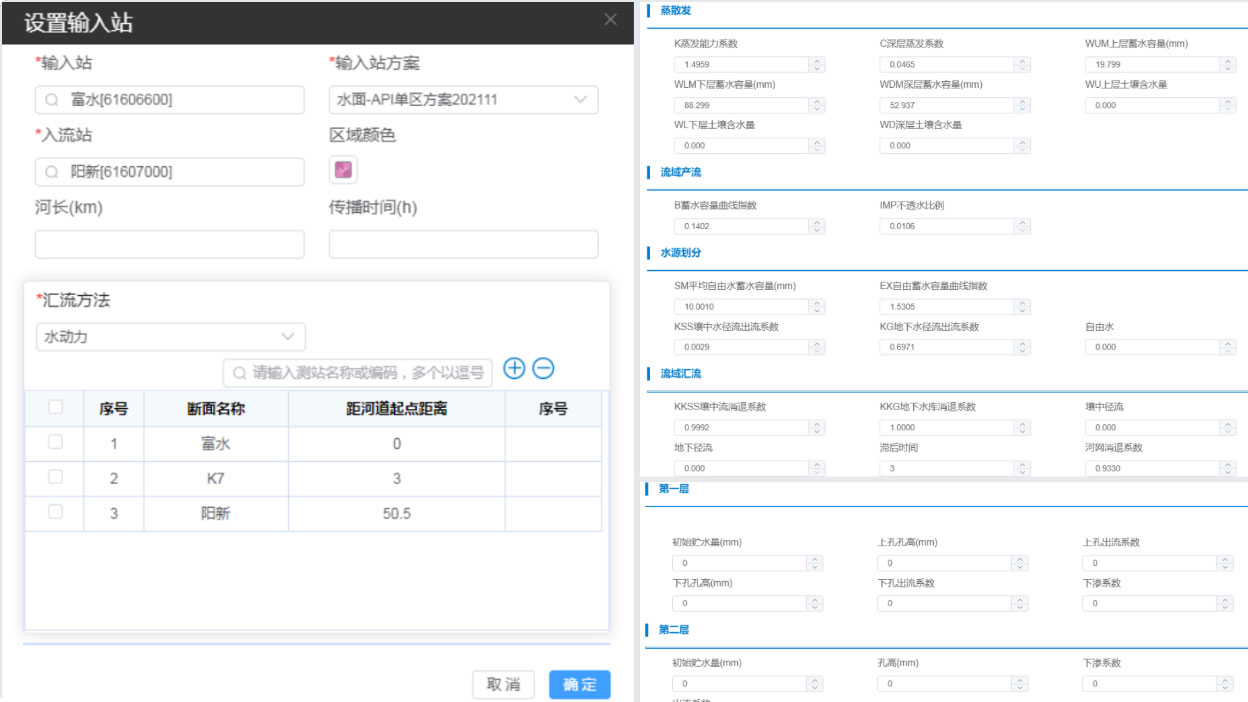The height and width of the screenshot is (702, 1248).
Task: Click the 确定 button
Action: coord(580,684)
